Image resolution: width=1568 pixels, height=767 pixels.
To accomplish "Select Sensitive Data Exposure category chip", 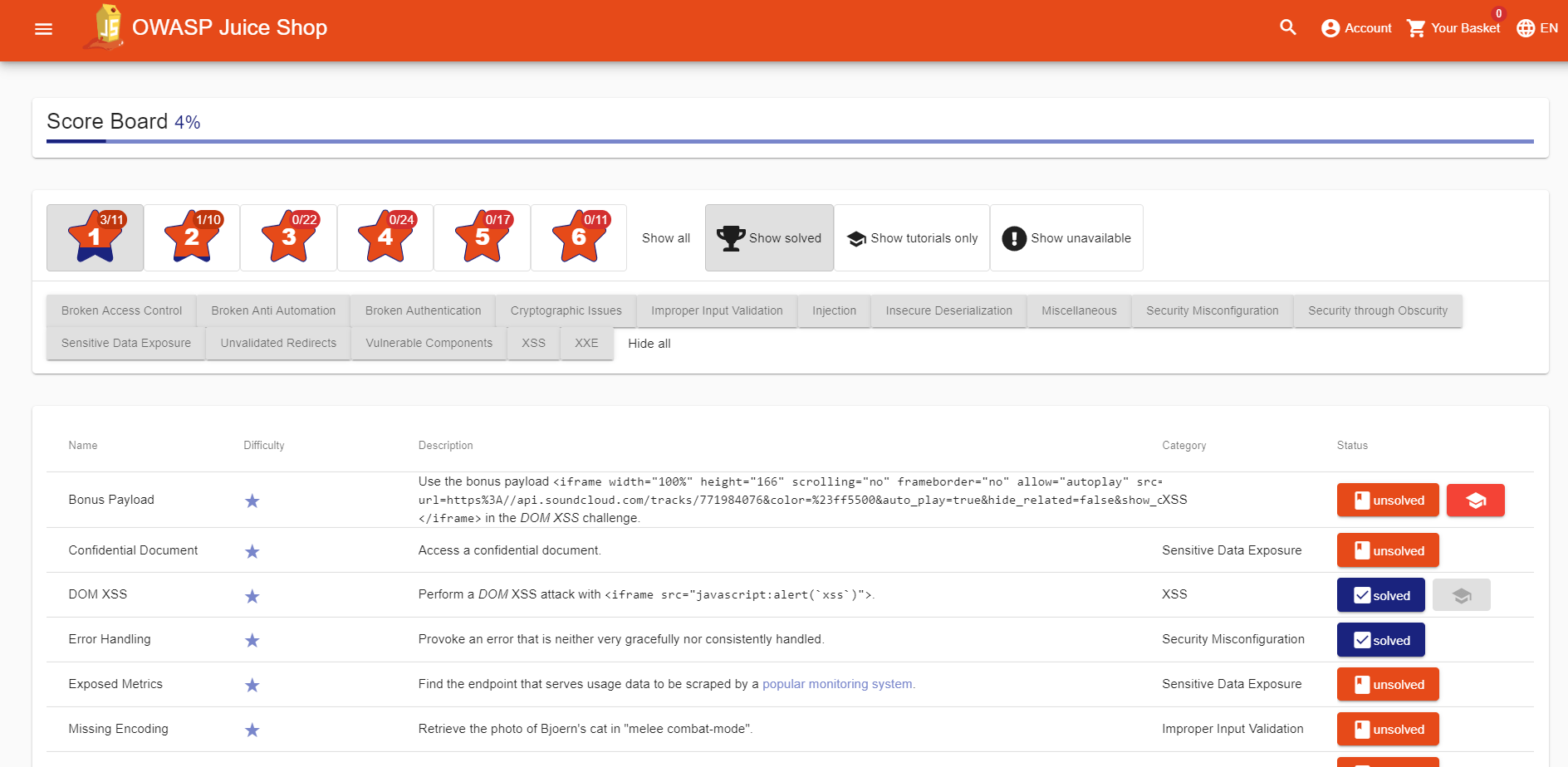I will [x=126, y=344].
